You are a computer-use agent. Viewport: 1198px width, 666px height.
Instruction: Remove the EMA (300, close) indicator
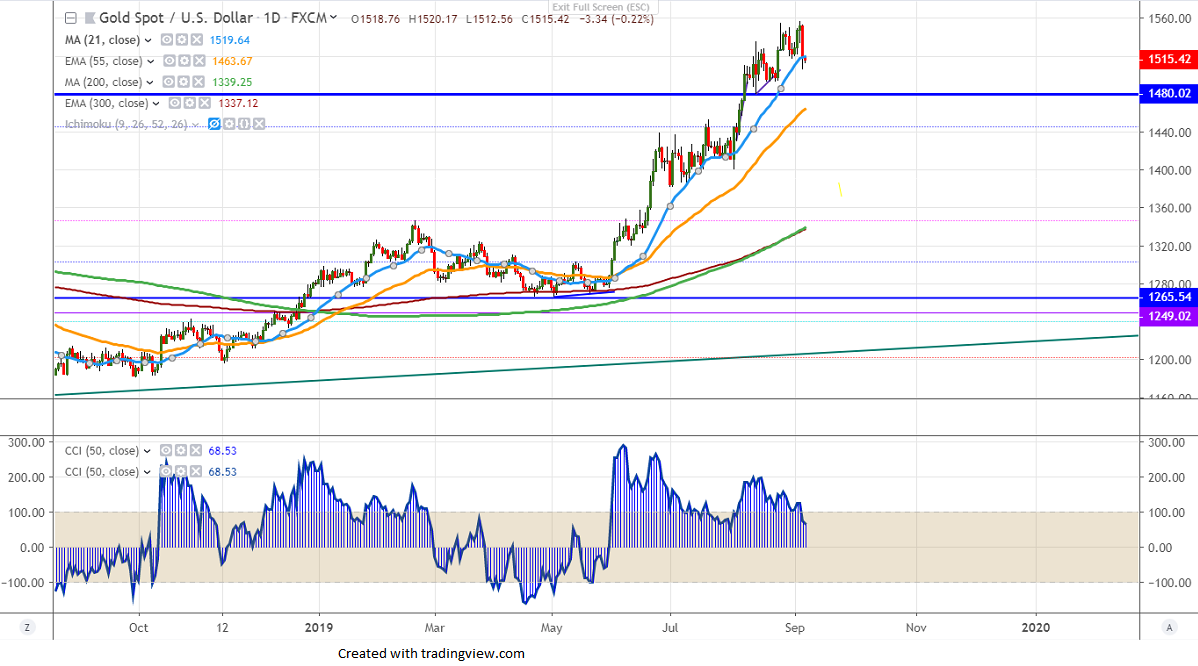pyautogui.click(x=204, y=103)
